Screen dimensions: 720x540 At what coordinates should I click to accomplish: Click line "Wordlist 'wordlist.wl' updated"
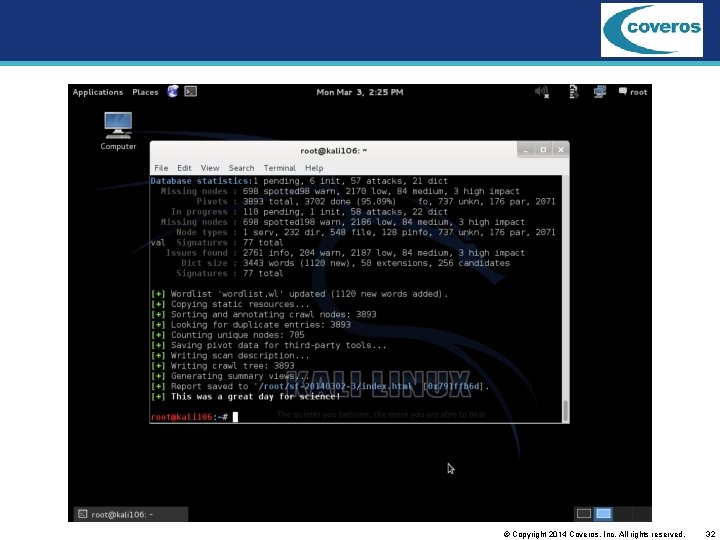point(299,294)
